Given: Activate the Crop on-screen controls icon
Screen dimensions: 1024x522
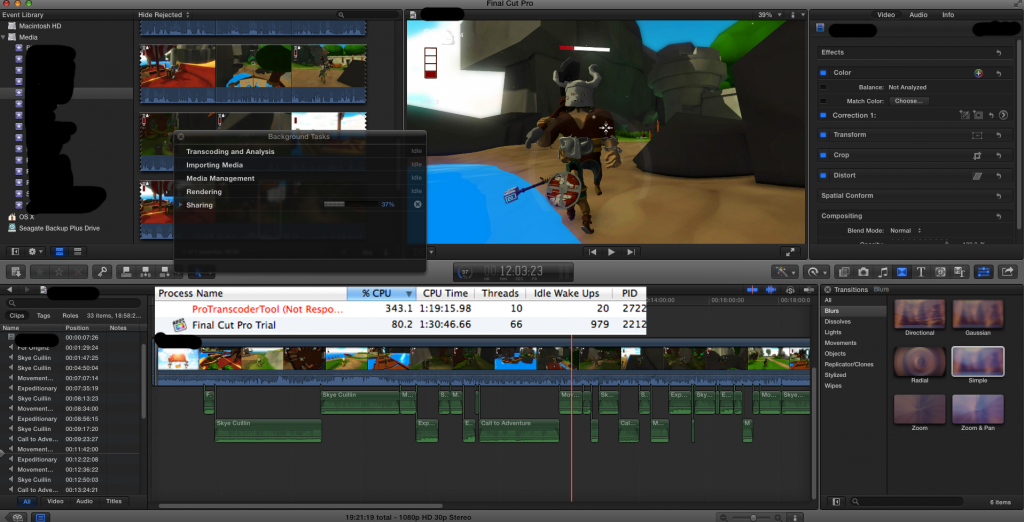Looking at the screenshot, I should click(x=977, y=155).
